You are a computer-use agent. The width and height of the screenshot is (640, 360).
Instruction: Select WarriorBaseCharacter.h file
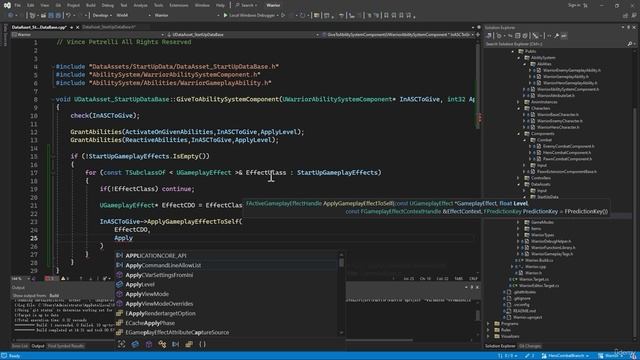pos(558,115)
